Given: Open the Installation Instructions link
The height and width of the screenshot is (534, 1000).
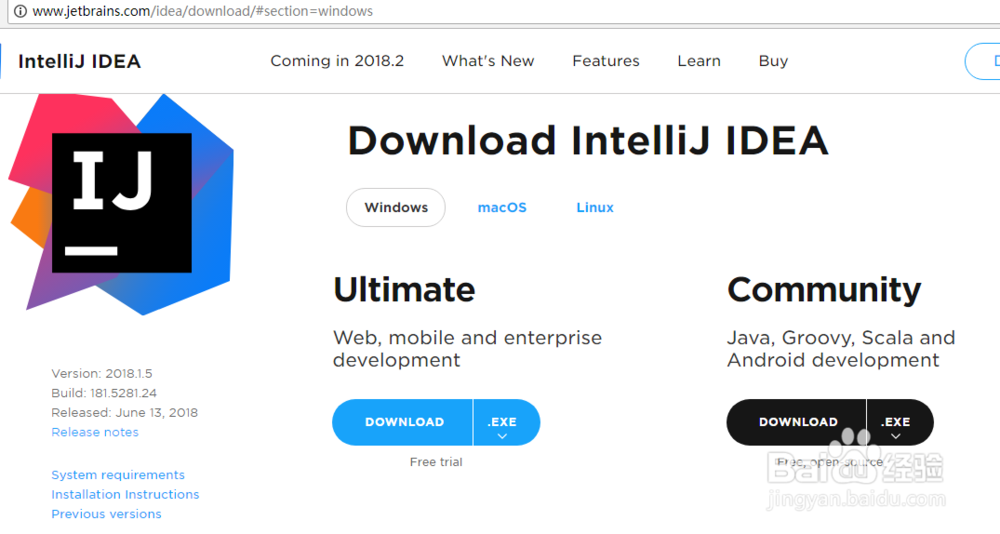Looking at the screenshot, I should click(x=125, y=494).
